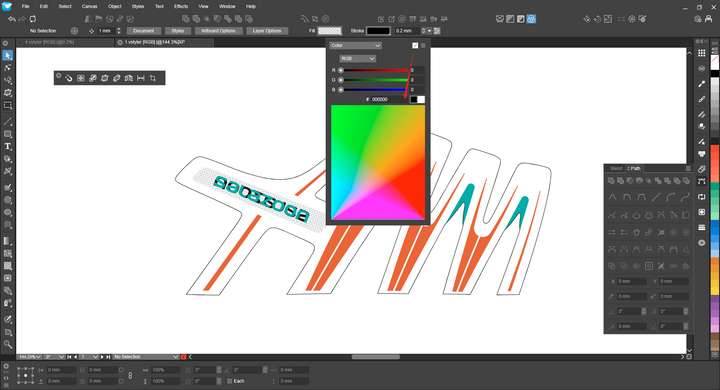Open the Effects menu
Viewport: 720px width, 390px height.
pyautogui.click(x=181, y=6)
